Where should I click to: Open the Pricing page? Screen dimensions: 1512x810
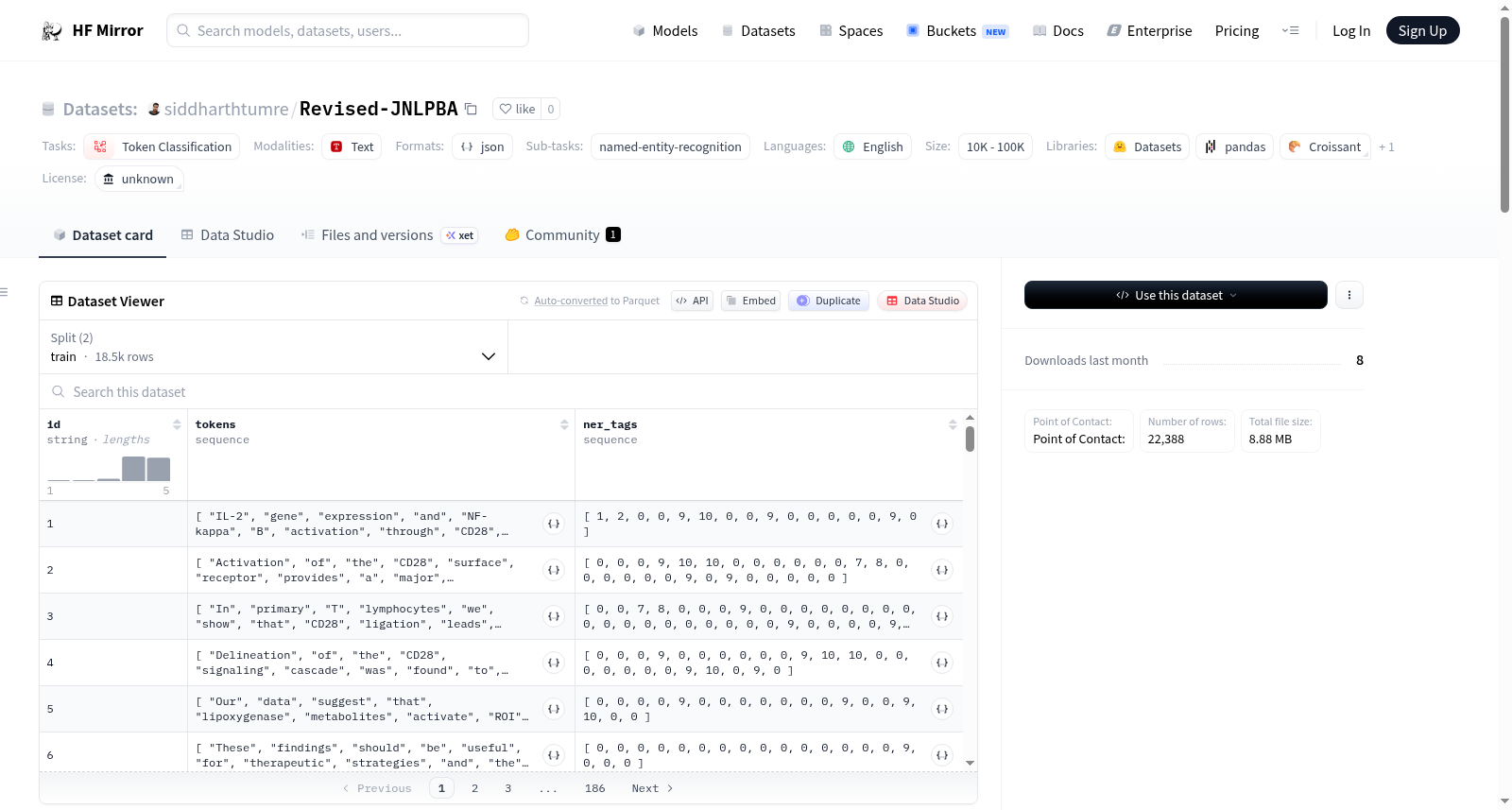click(x=1237, y=31)
